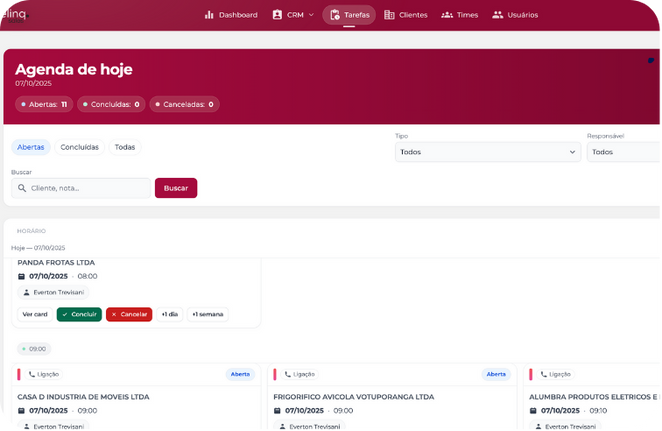Click the green Concluir button
Viewport: 662px width, 431px height.
79,314
